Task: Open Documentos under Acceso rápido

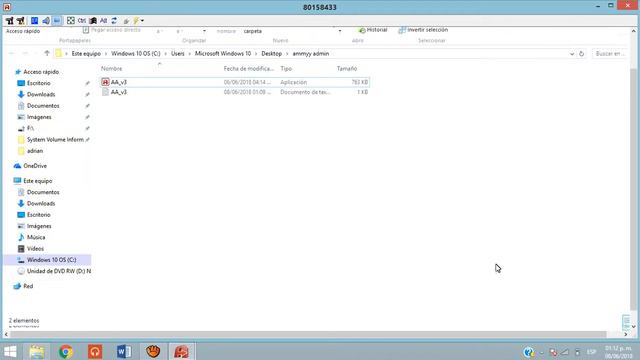Action: pyautogui.click(x=43, y=106)
